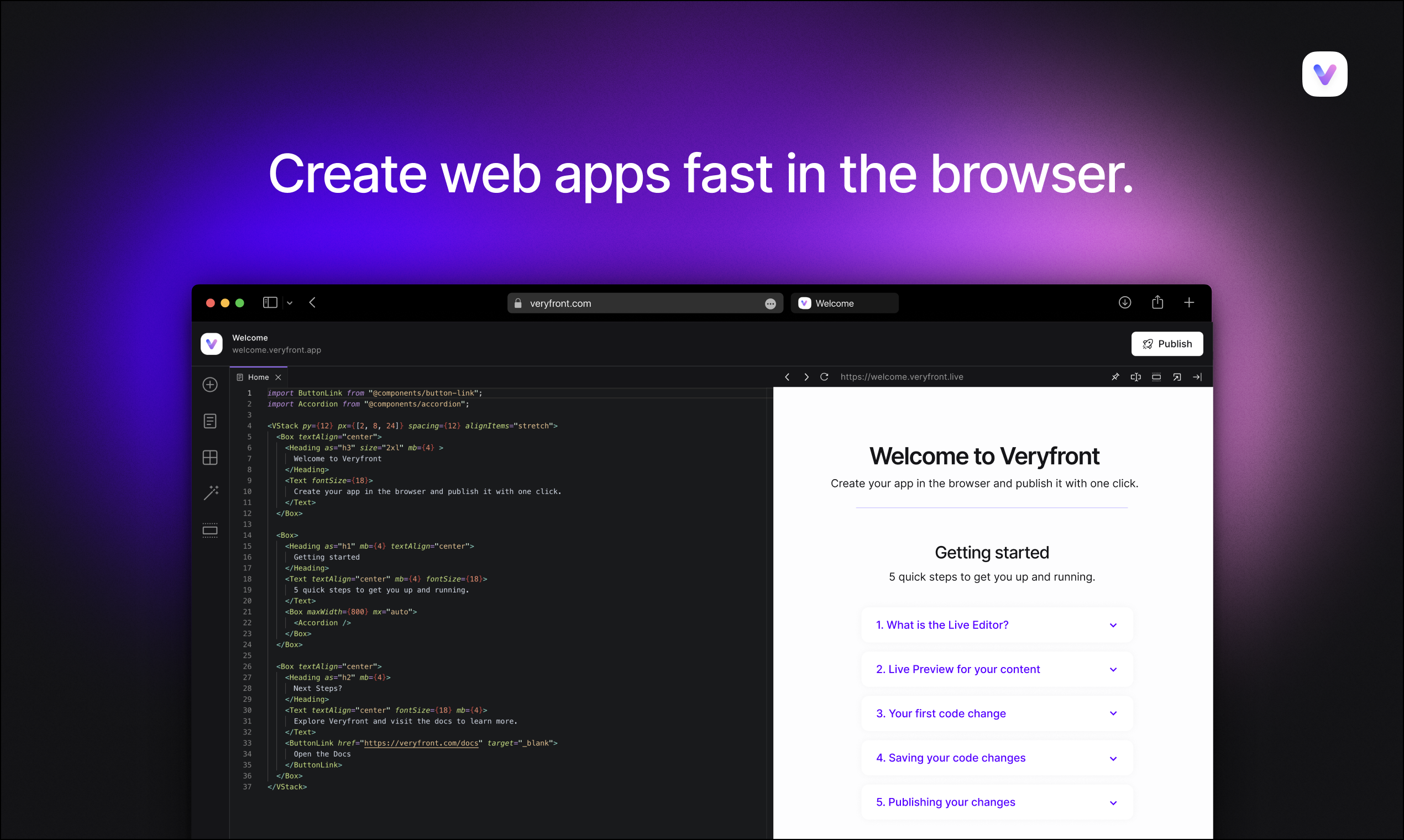Click the Publish button
The image size is (1404, 840).
[1167, 344]
